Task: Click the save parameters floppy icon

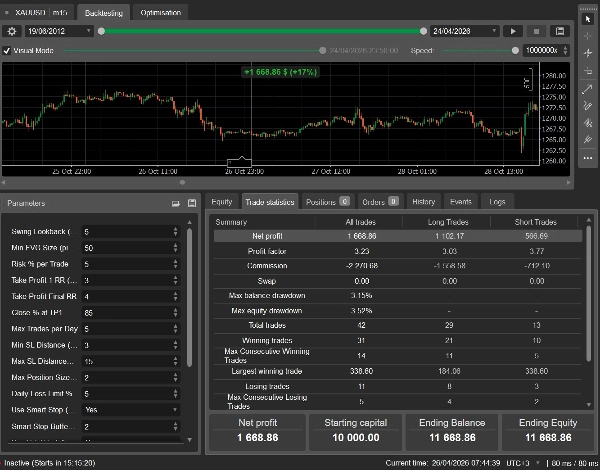Action: (192, 203)
